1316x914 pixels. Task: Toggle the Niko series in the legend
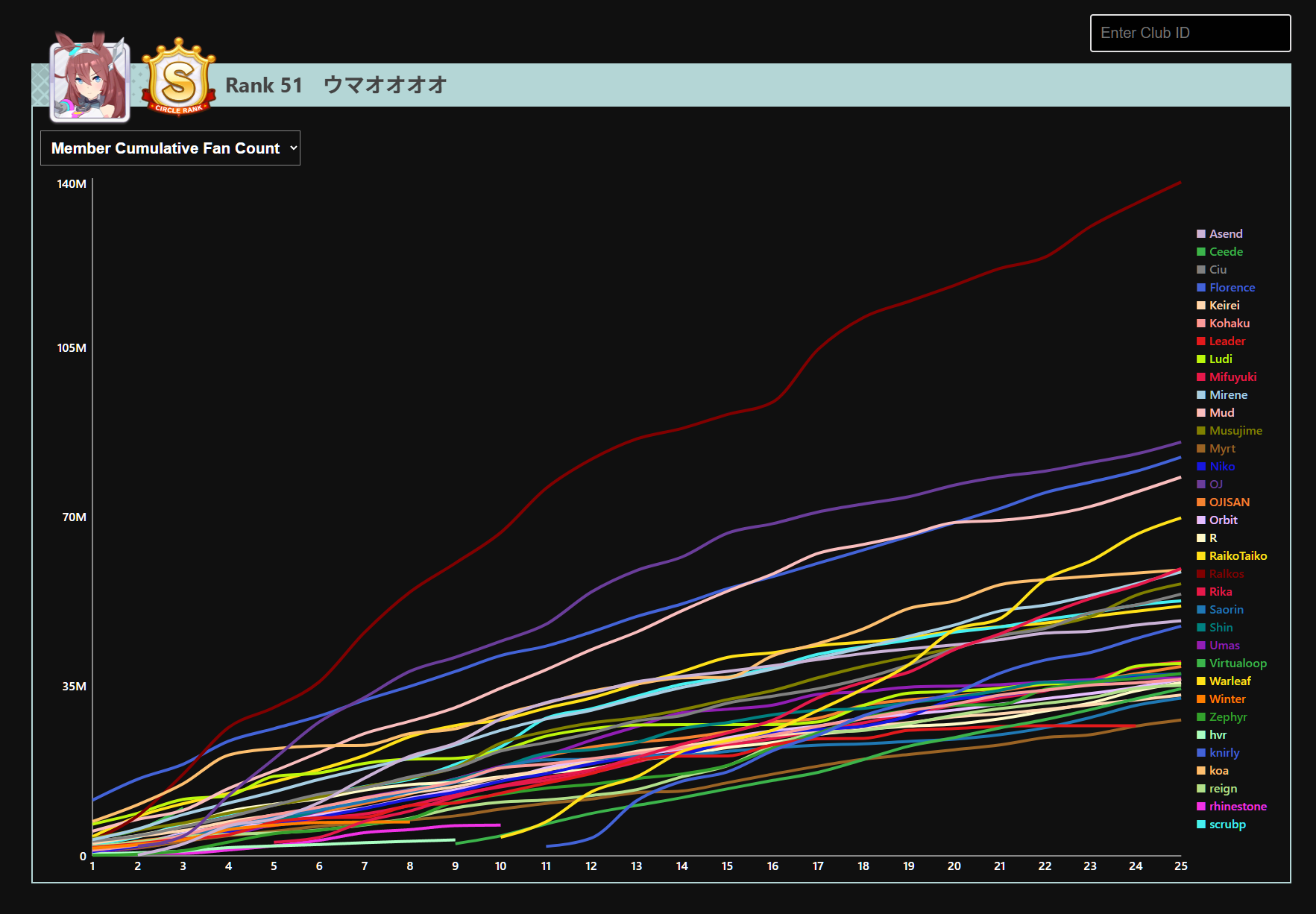click(1216, 467)
